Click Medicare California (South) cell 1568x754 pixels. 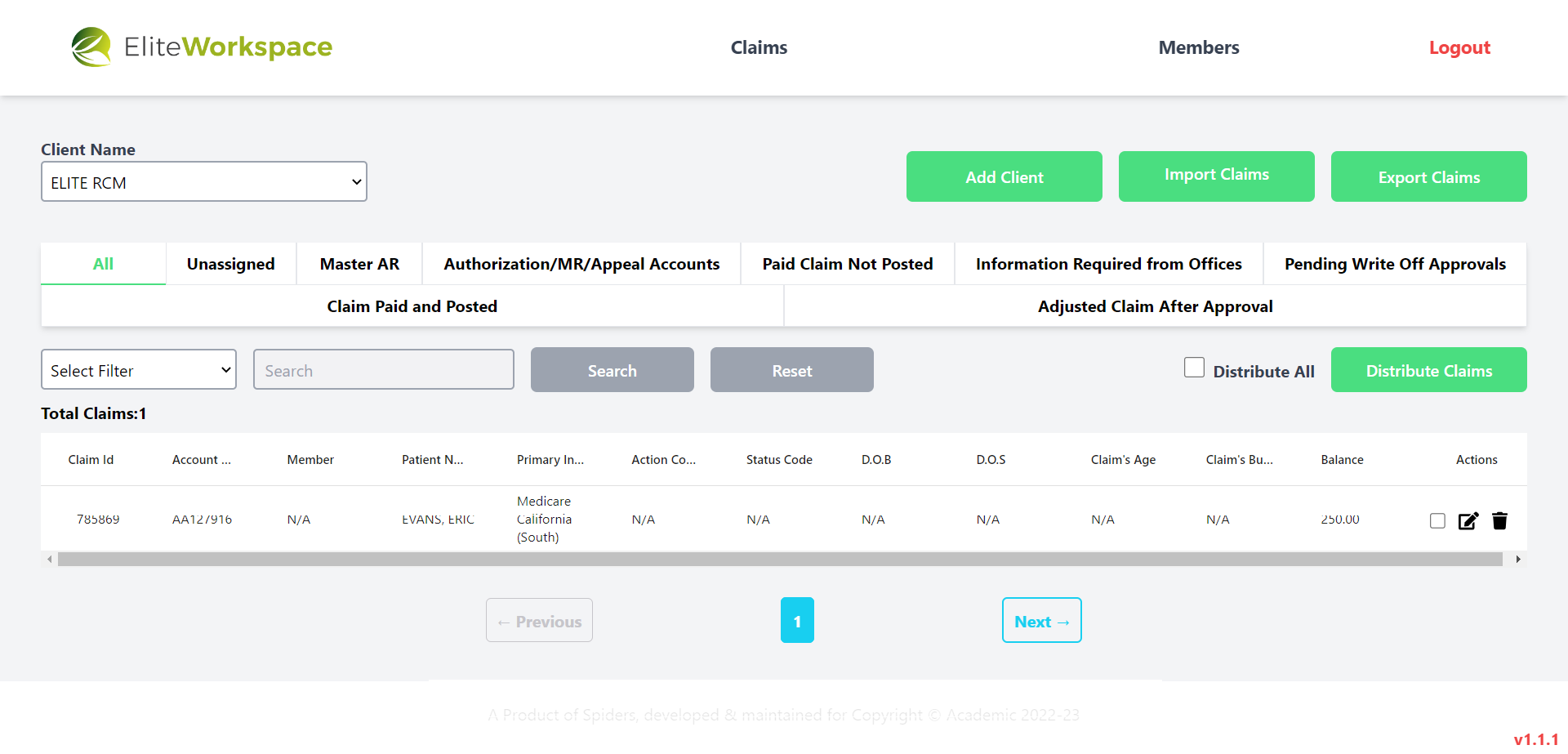pyautogui.click(x=544, y=520)
